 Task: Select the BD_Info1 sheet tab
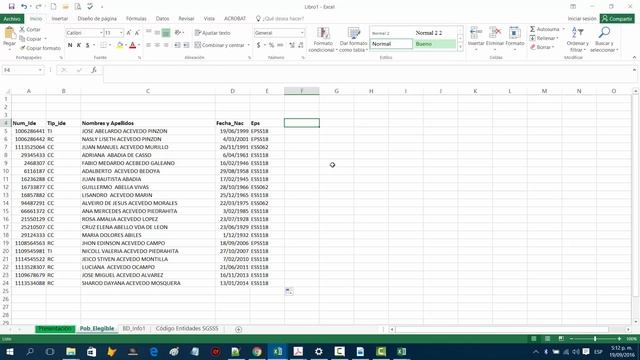click(134, 329)
